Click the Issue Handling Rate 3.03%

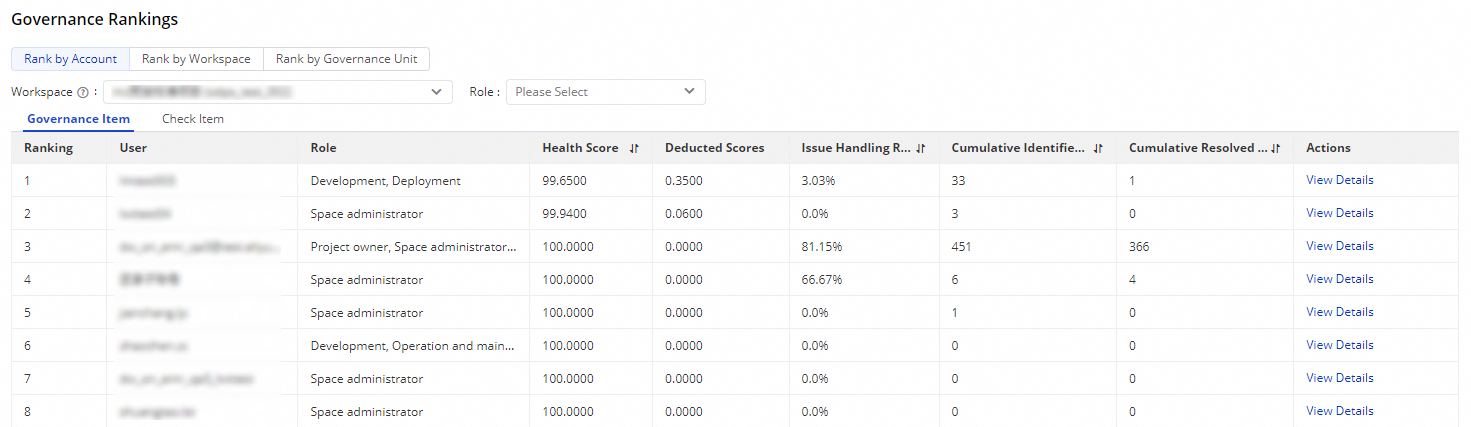pos(818,181)
